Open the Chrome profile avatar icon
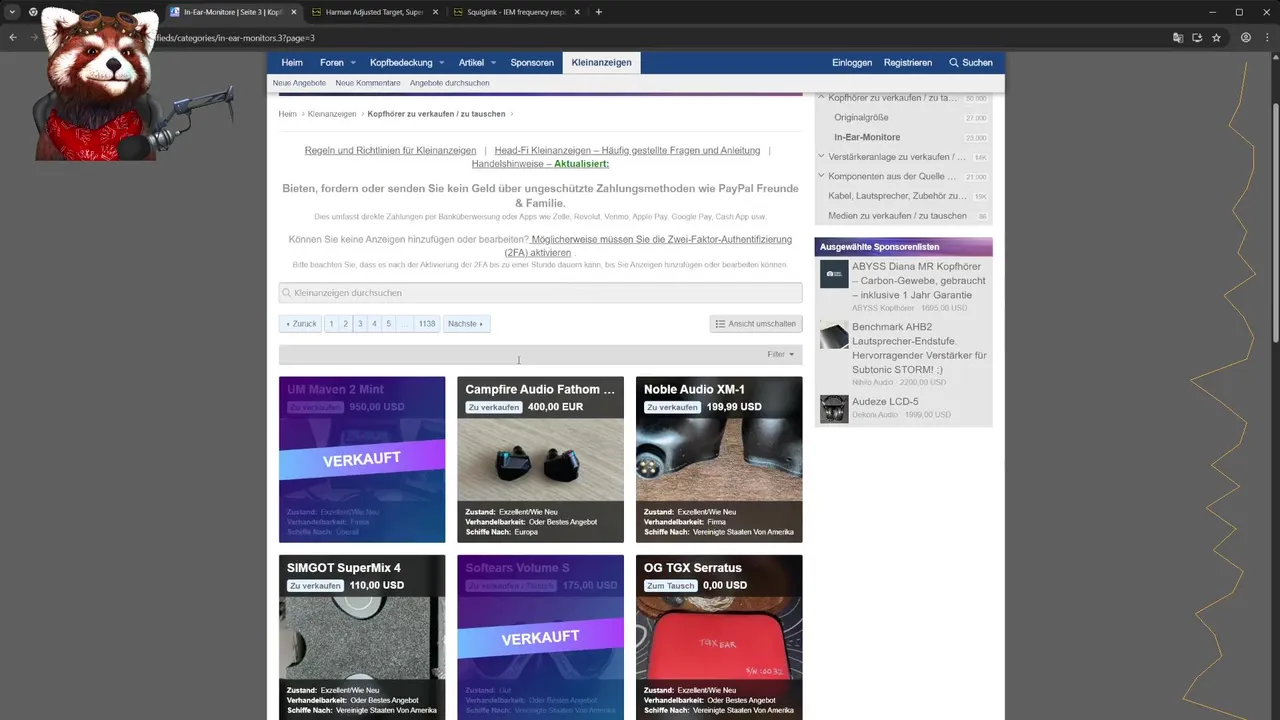Screen dimensions: 1280x720 point(1246,37)
